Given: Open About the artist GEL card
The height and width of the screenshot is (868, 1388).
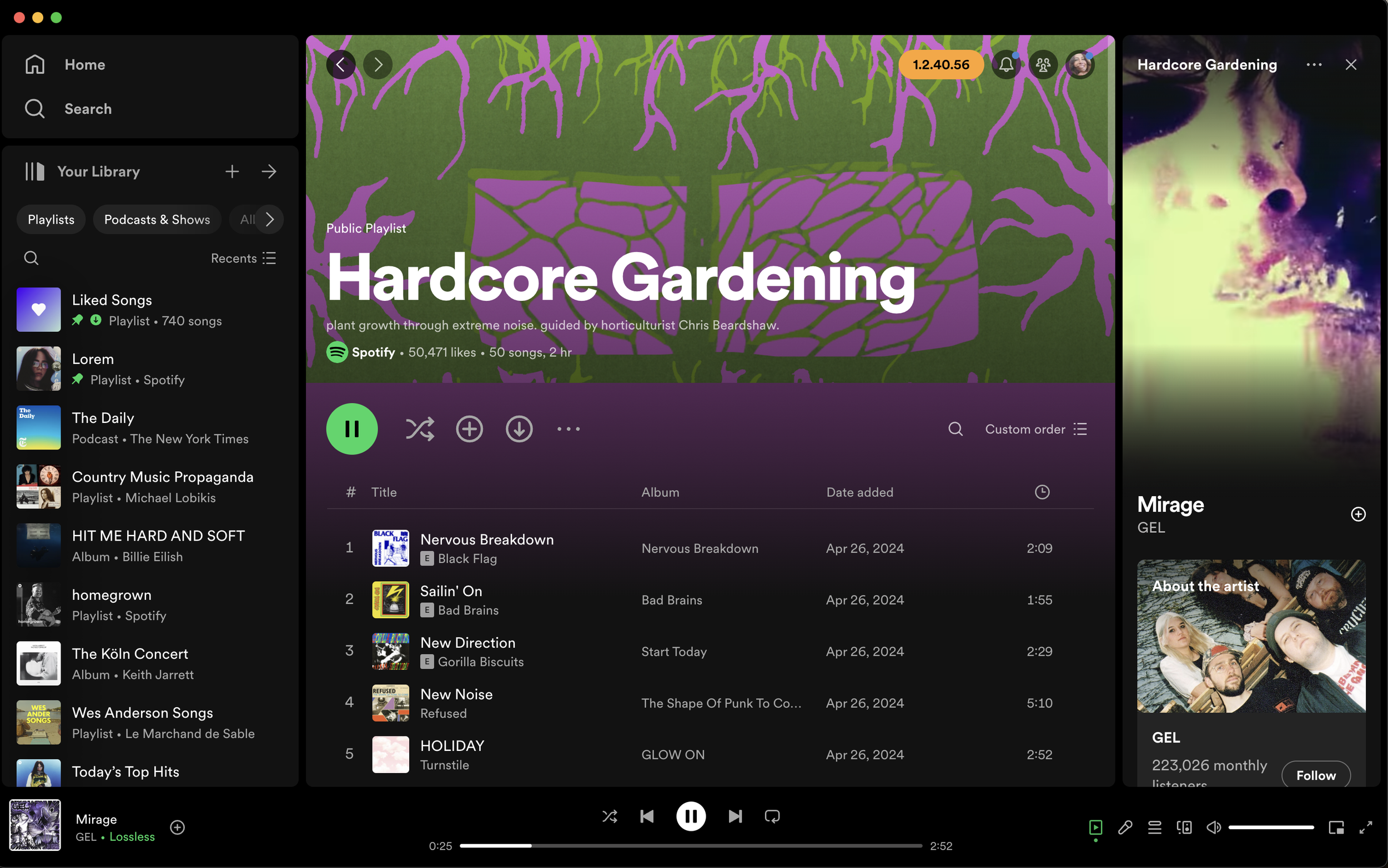Looking at the screenshot, I should (x=1251, y=672).
